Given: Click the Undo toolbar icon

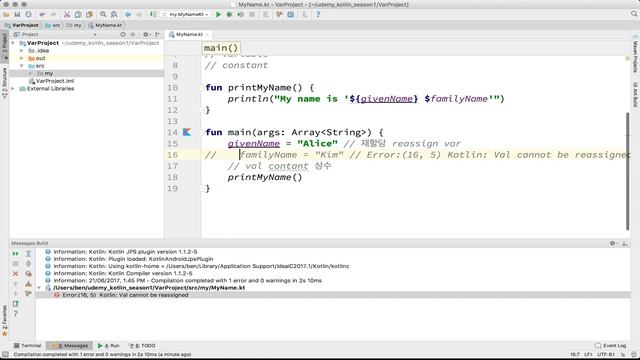Looking at the screenshot, I should 42,14.
